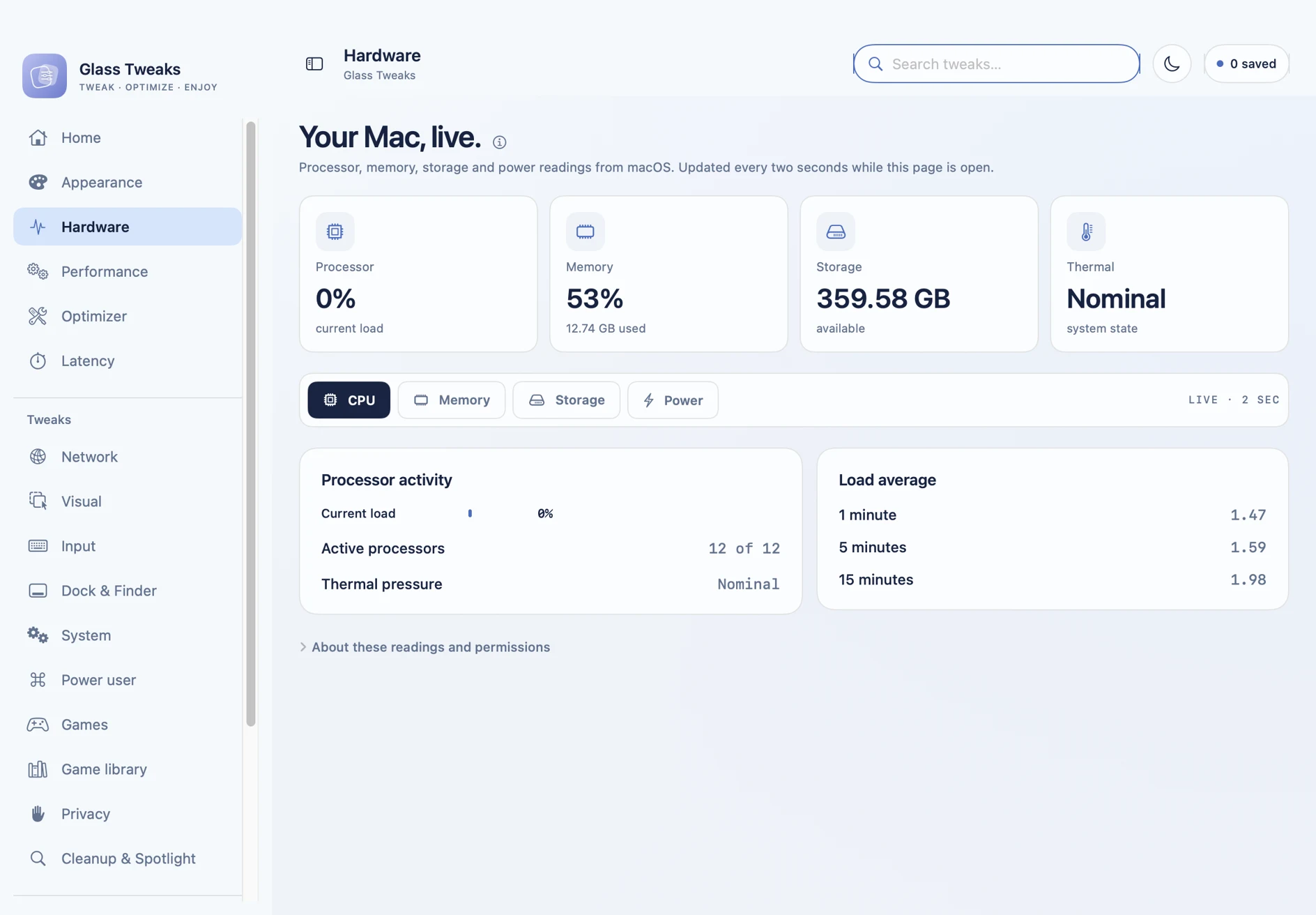Click the Visual cursor icon

point(38,501)
